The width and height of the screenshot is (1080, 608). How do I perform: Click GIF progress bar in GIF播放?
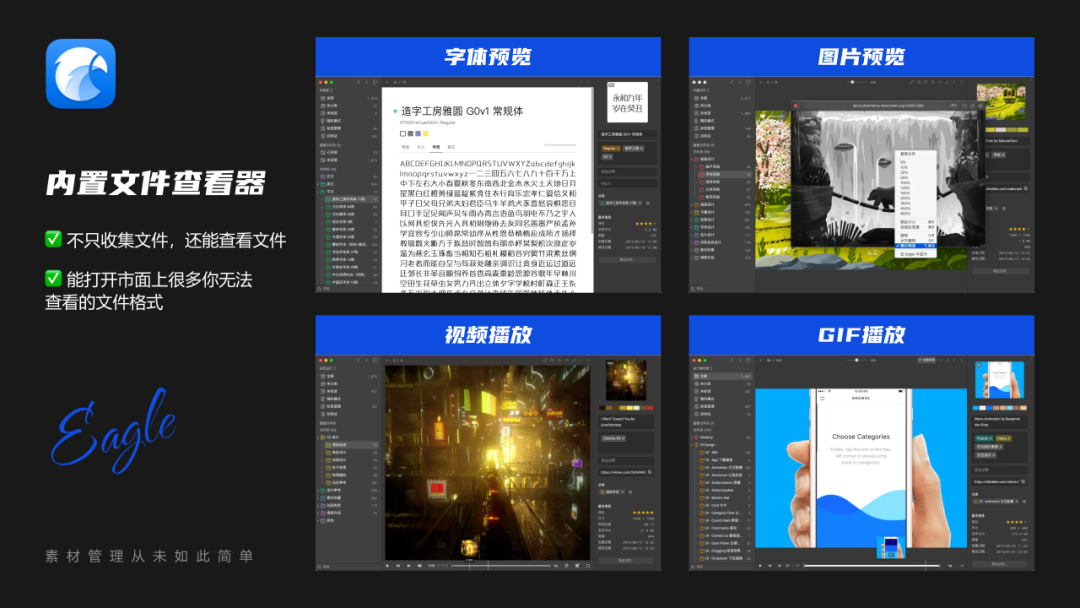871,565
